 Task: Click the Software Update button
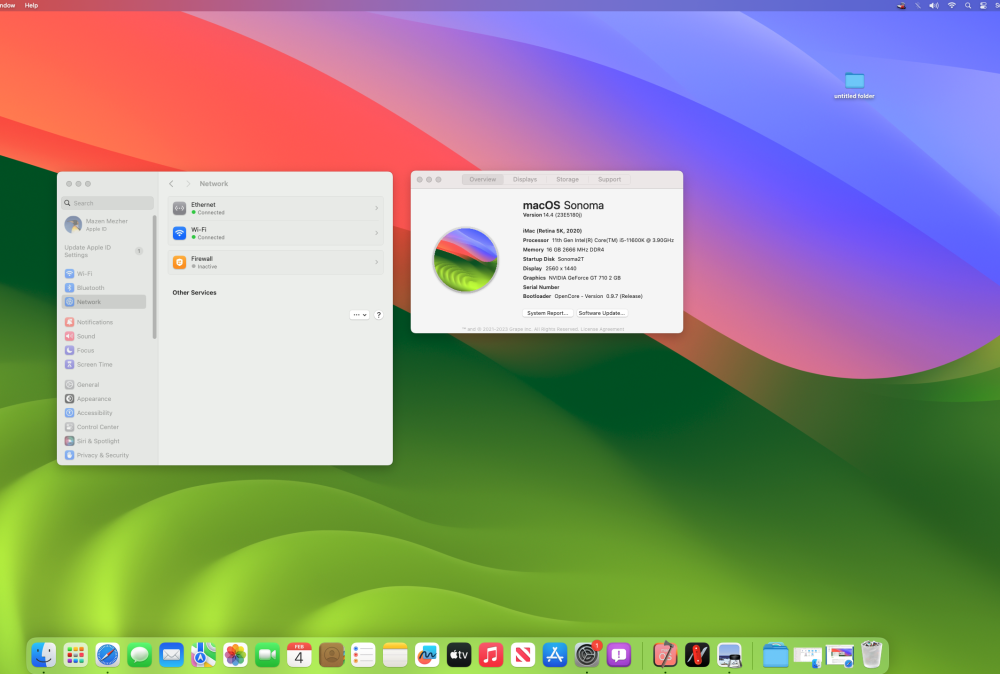[x=601, y=313]
